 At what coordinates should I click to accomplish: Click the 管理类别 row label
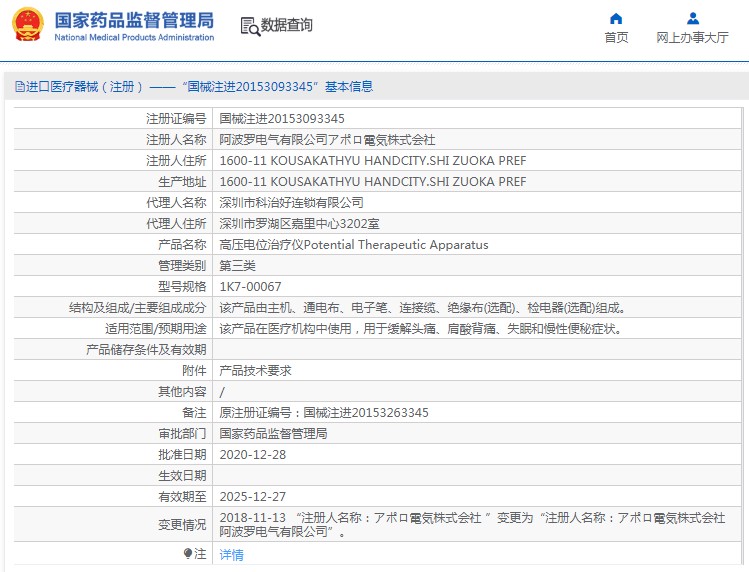coord(182,266)
